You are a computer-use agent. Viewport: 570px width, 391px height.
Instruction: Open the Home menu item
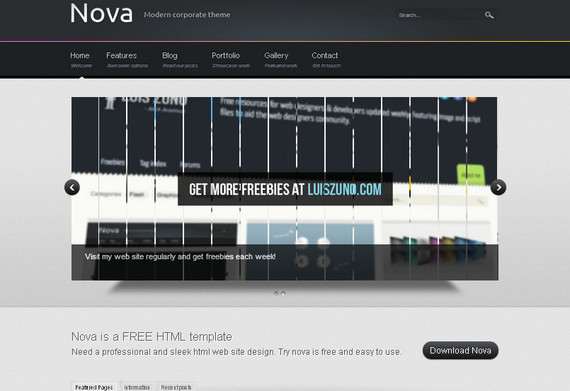click(81, 60)
